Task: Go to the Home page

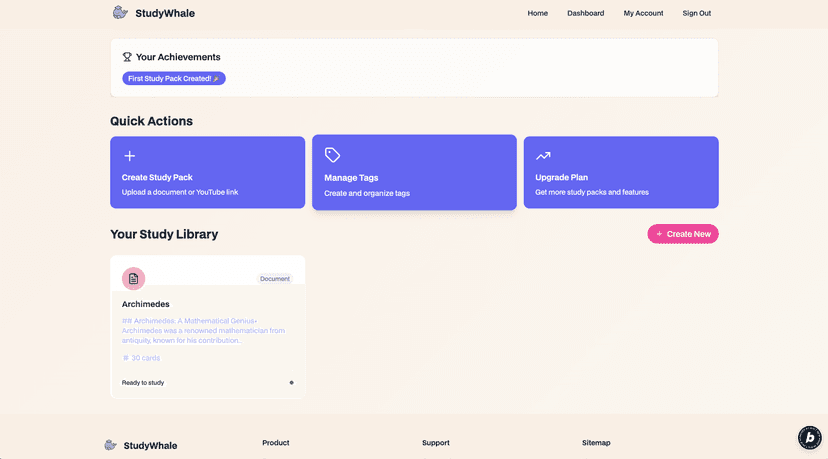Action: pos(538,13)
